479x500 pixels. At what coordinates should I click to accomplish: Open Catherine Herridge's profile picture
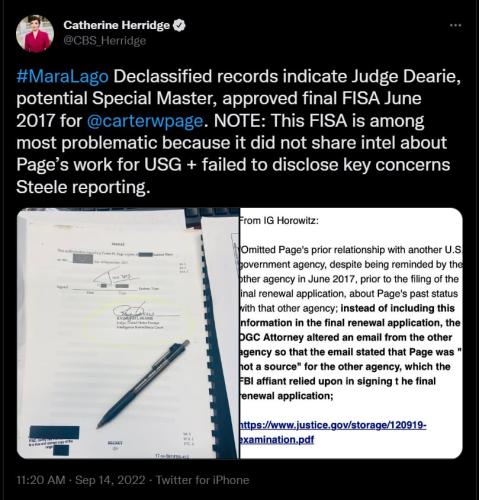pyautogui.click(x=35, y=34)
